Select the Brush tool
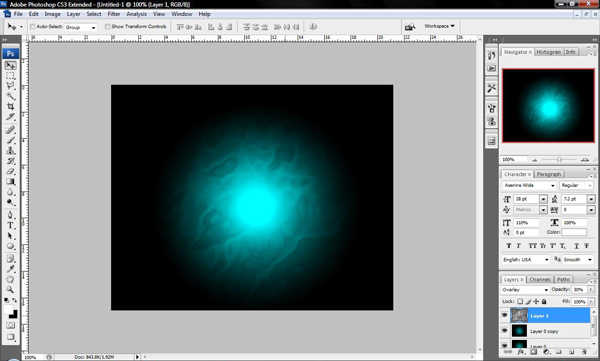Image resolution: width=600 pixels, height=361 pixels. click(10, 140)
